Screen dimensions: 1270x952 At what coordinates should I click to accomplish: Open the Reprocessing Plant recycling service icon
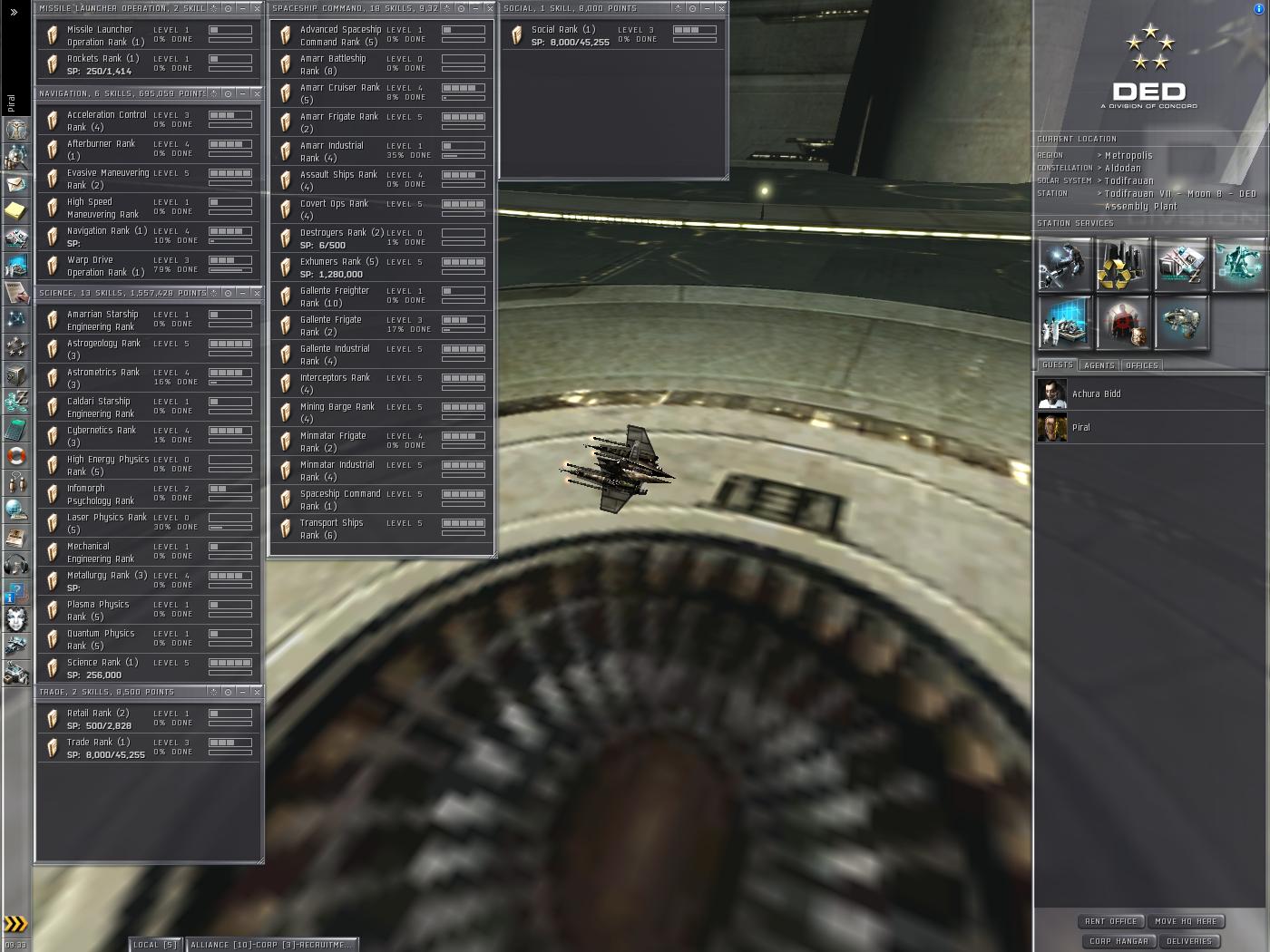[x=1122, y=265]
